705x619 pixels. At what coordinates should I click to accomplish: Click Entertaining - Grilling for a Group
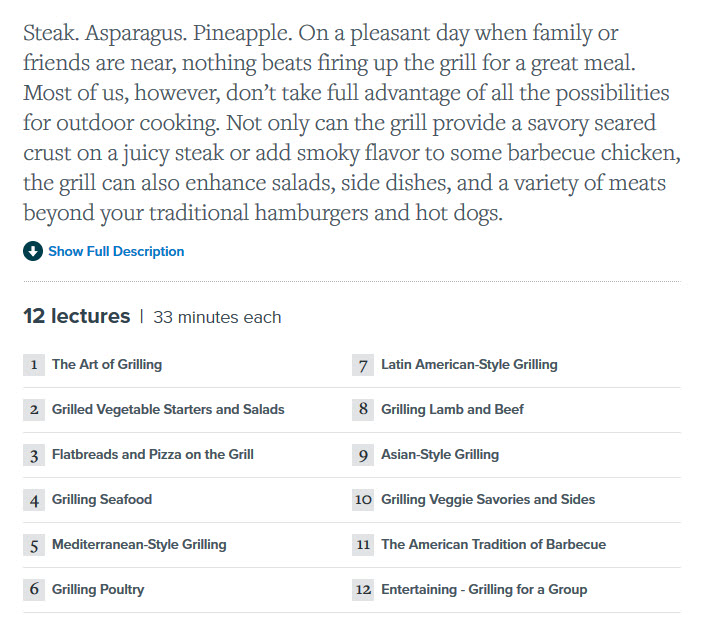tap(484, 589)
